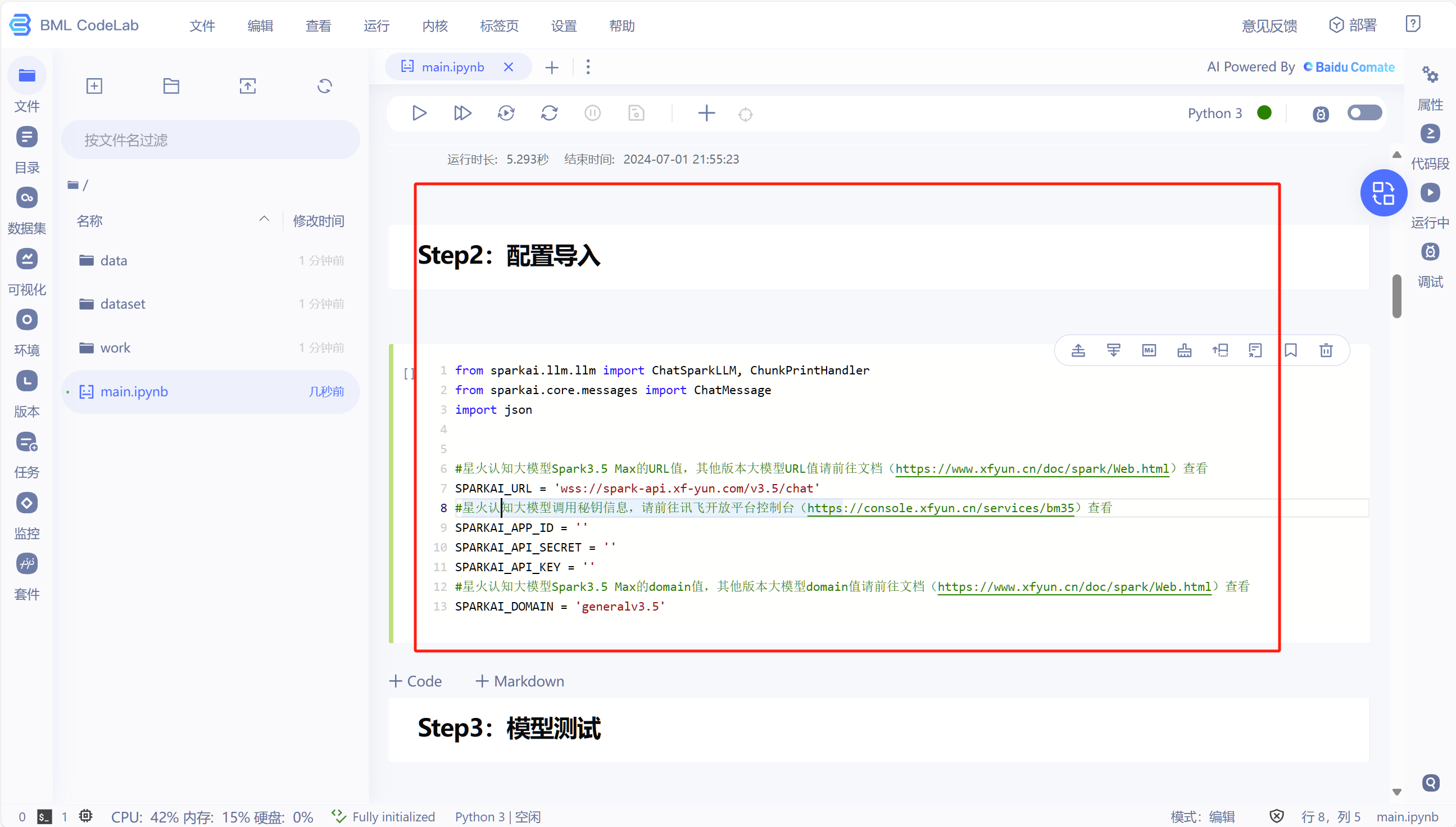
Task: Save the notebook icon
Action: (636, 113)
